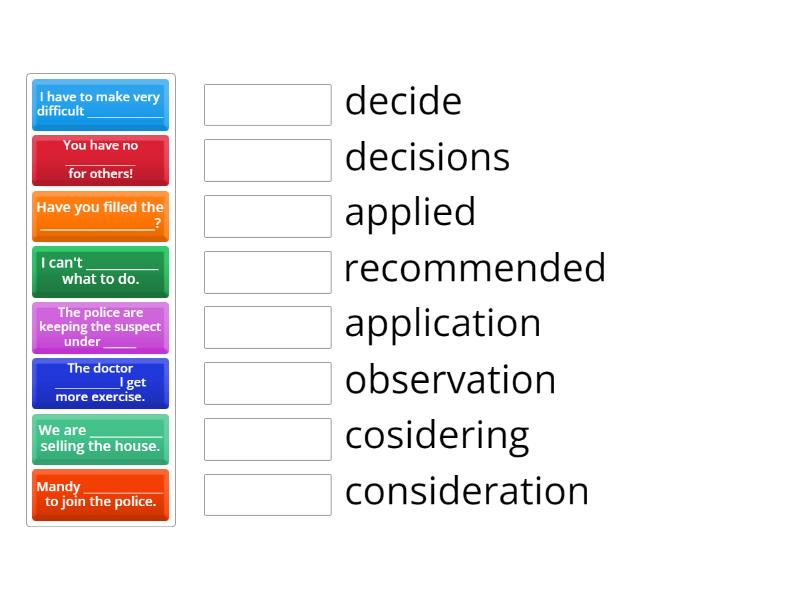The image size is (800, 600).
Task: Click the blank box beside 'observation'
Action: click(x=268, y=384)
